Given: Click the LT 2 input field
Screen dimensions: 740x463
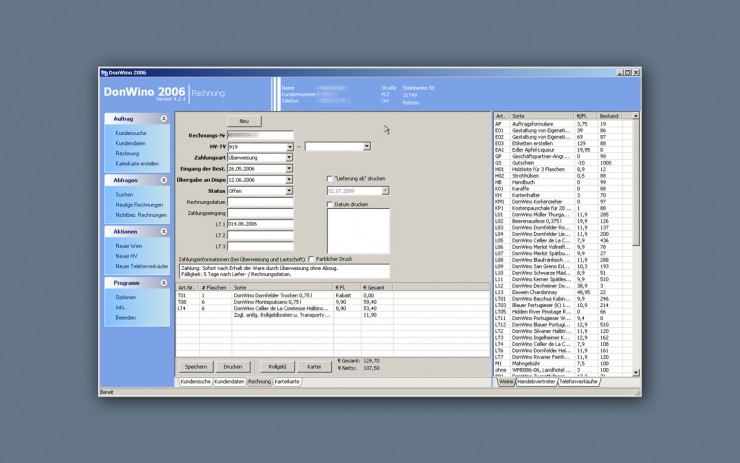Looking at the screenshot, I should tap(260, 236).
